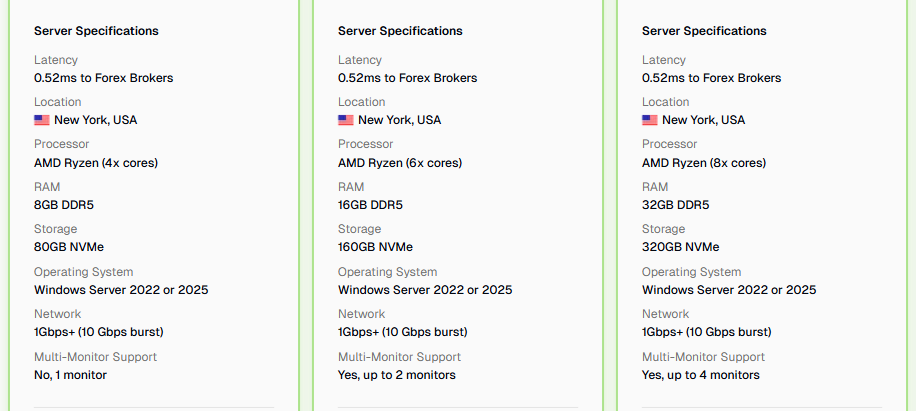Click 'Yes, up to 4 monitors' text

coord(701,375)
